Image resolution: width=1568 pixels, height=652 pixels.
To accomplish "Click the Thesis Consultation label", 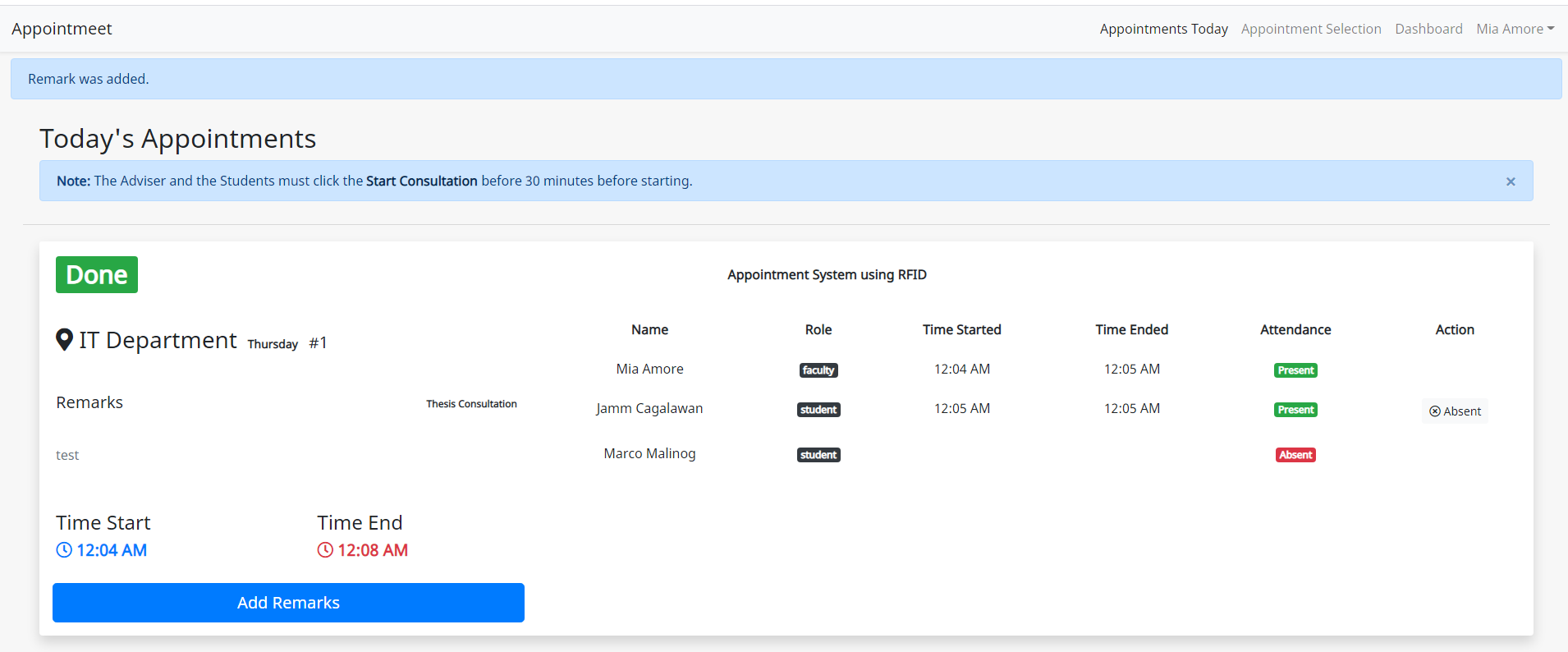I will pyautogui.click(x=471, y=404).
